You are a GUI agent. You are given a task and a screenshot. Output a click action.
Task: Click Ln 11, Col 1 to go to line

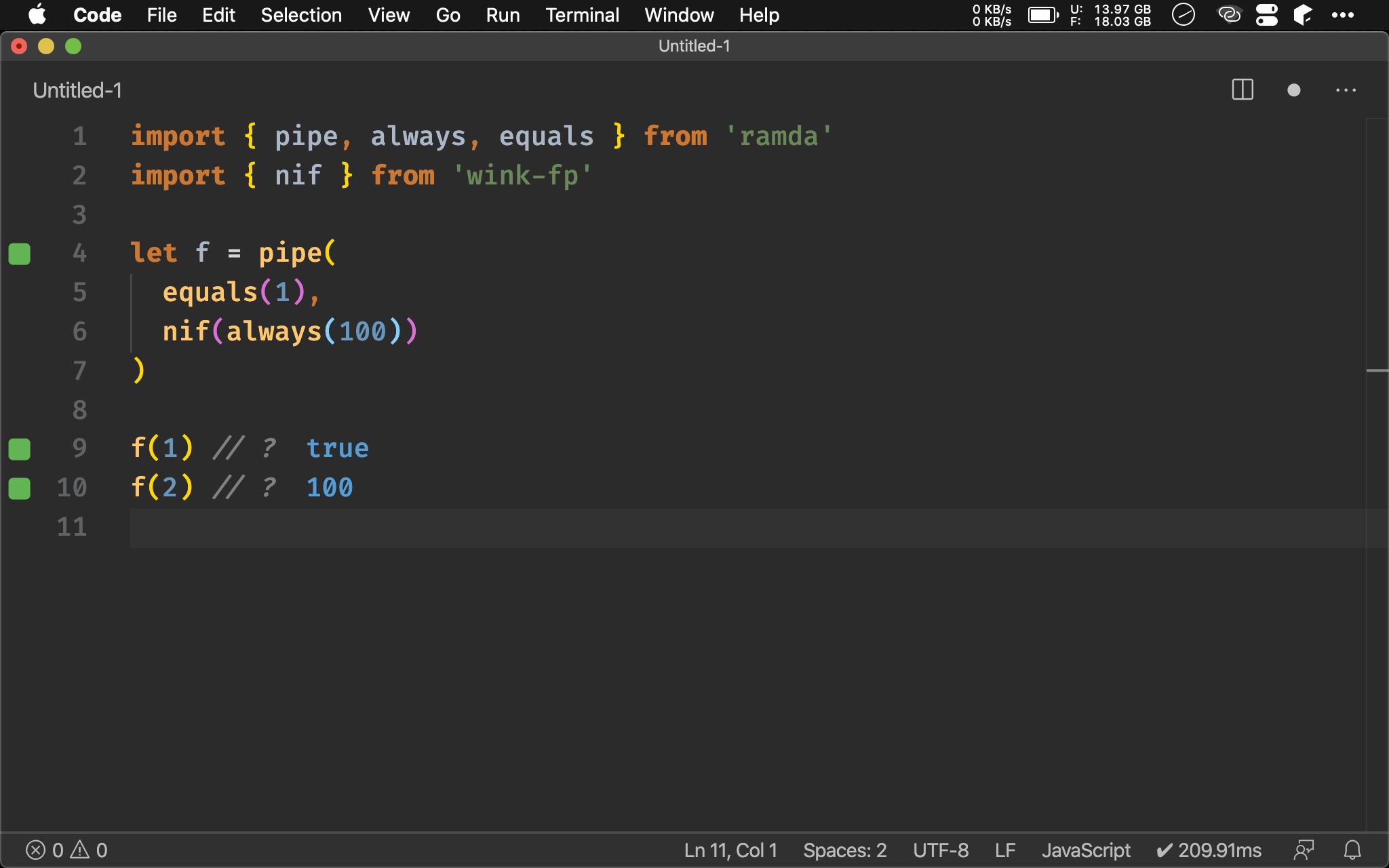[x=730, y=850]
